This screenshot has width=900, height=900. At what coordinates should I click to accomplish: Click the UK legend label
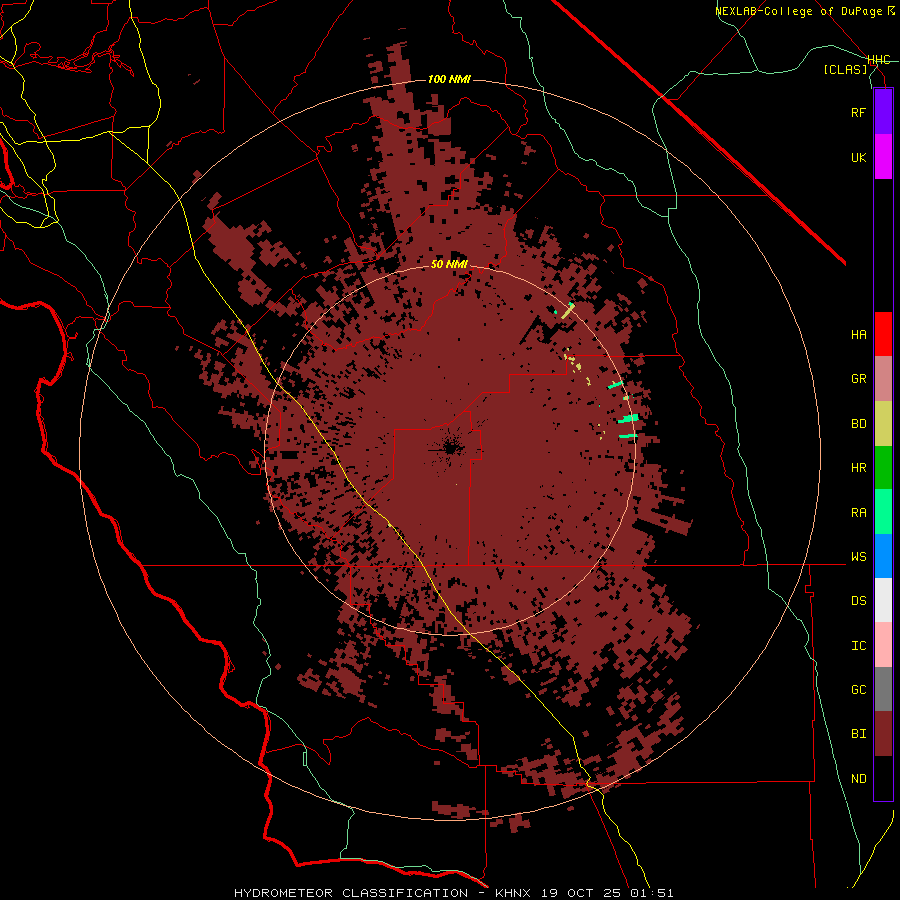tap(858, 157)
